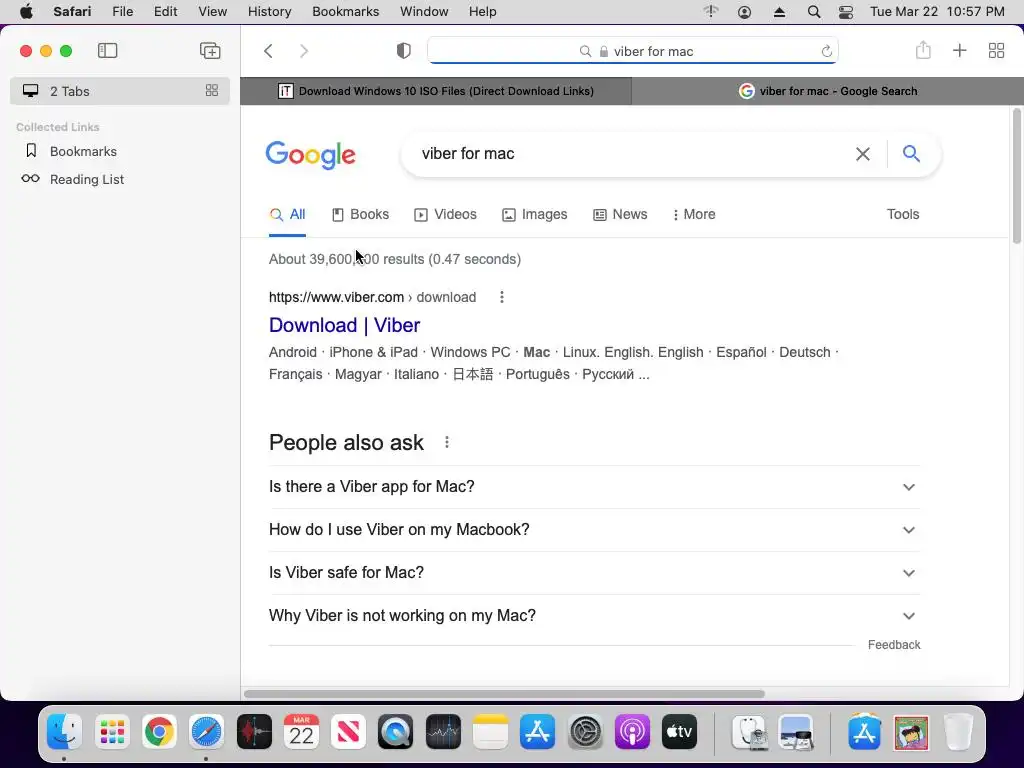The image size is (1024, 768).
Task: Switch to Download Windows 10 ISO tab
Action: [436, 91]
